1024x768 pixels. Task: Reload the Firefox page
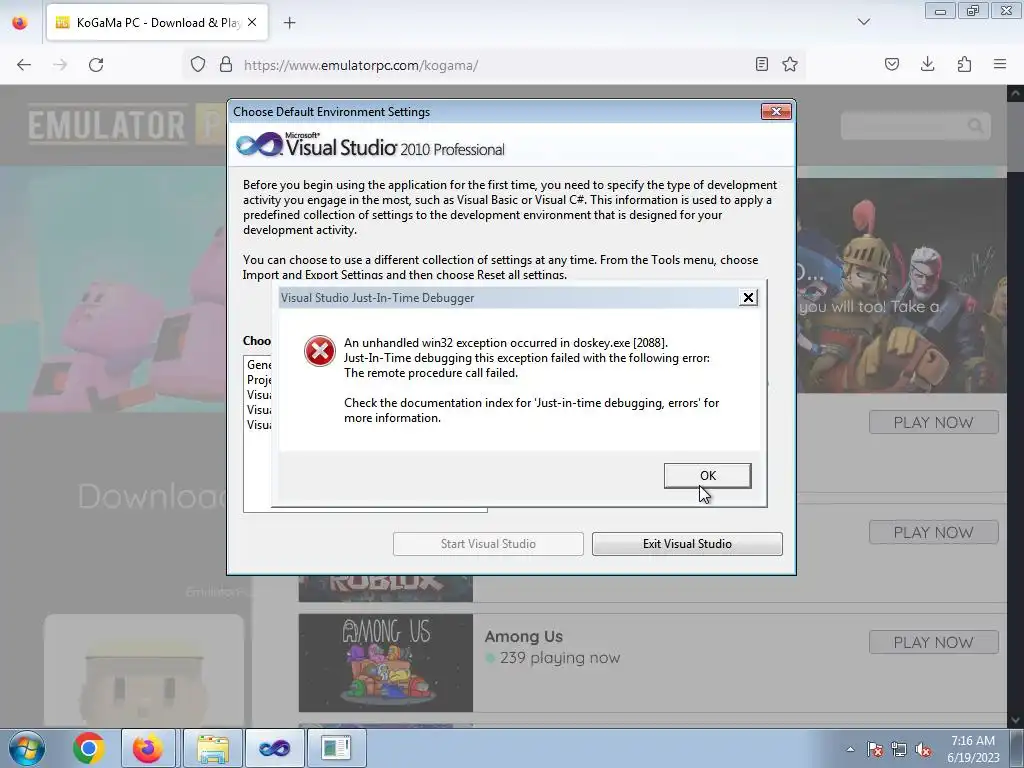click(x=96, y=65)
